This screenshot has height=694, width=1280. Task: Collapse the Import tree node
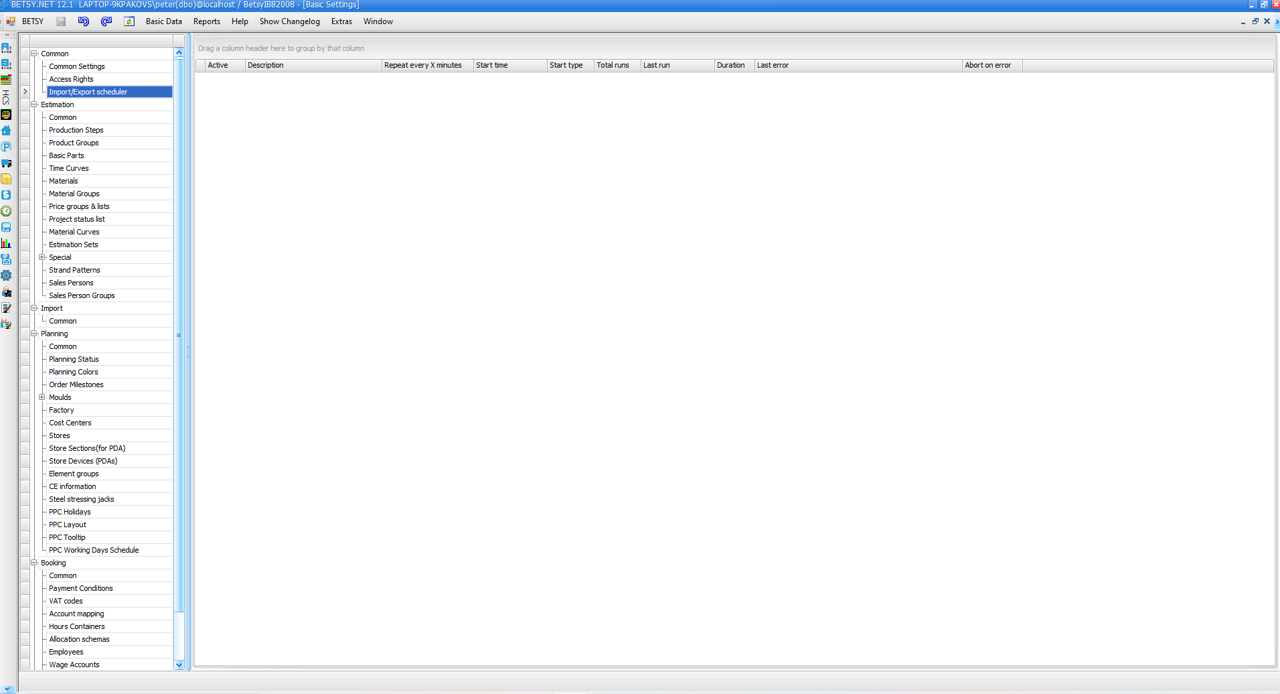point(34,308)
